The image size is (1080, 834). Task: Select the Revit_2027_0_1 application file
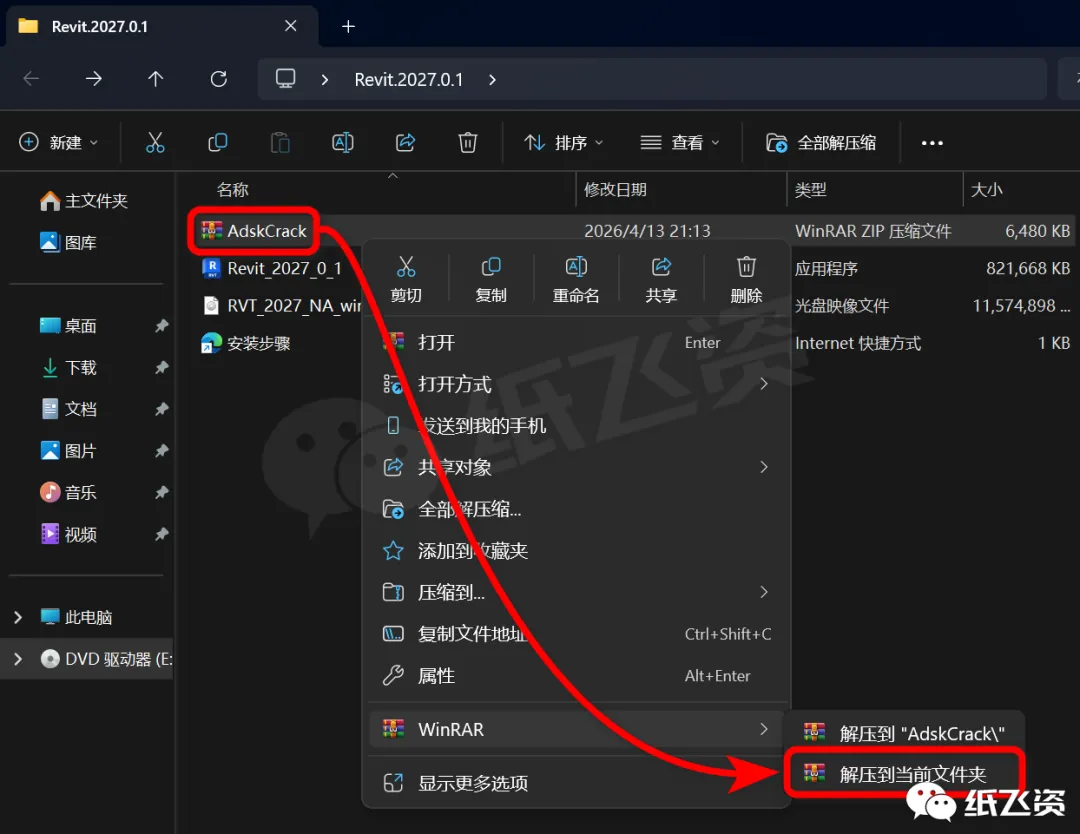click(x=271, y=269)
